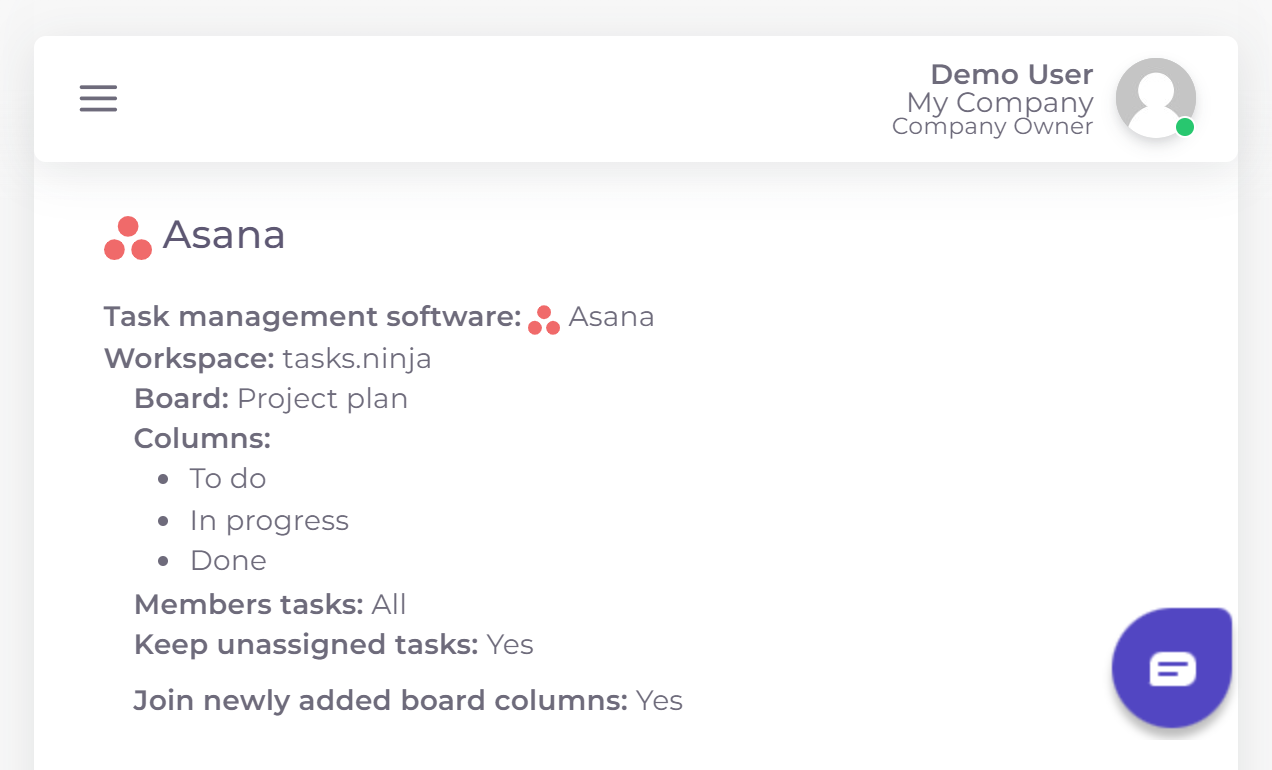Click the green online status dot
1272x770 pixels.
pos(1185,127)
